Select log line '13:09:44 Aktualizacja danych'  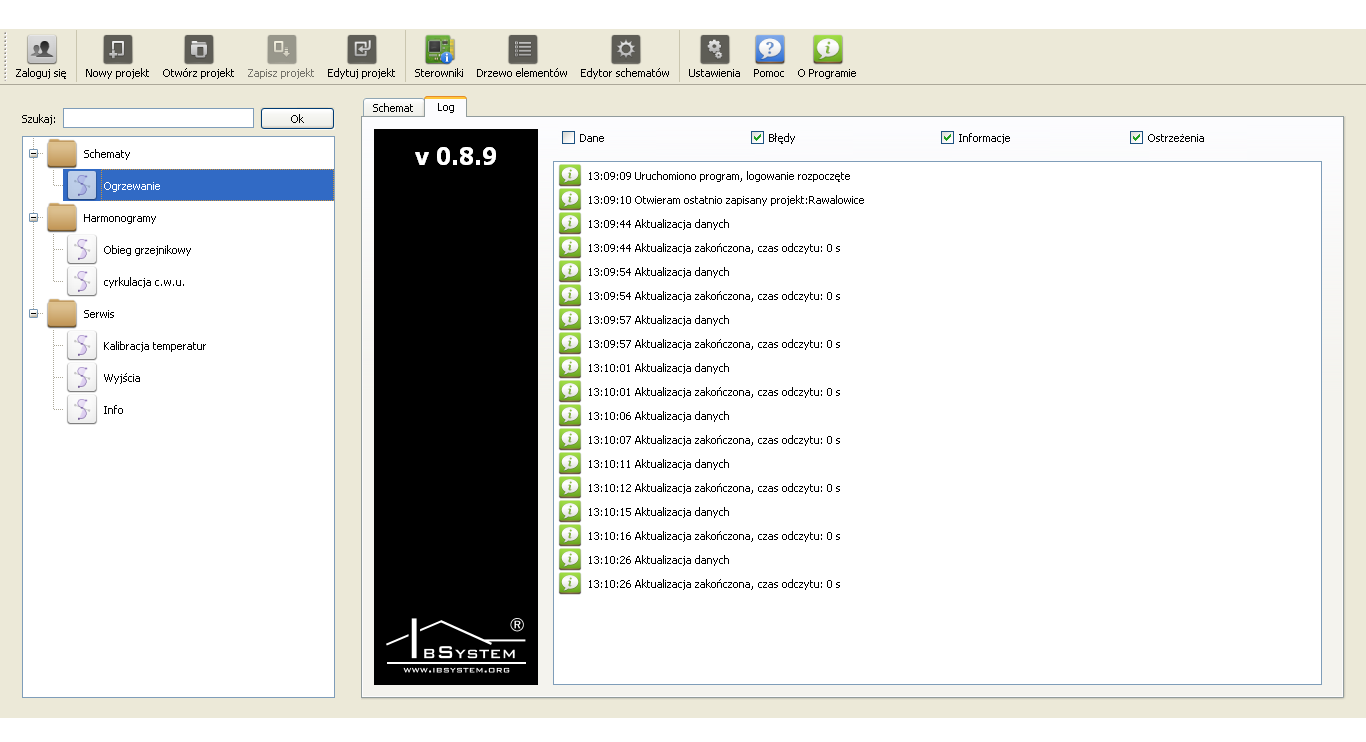pos(658,224)
